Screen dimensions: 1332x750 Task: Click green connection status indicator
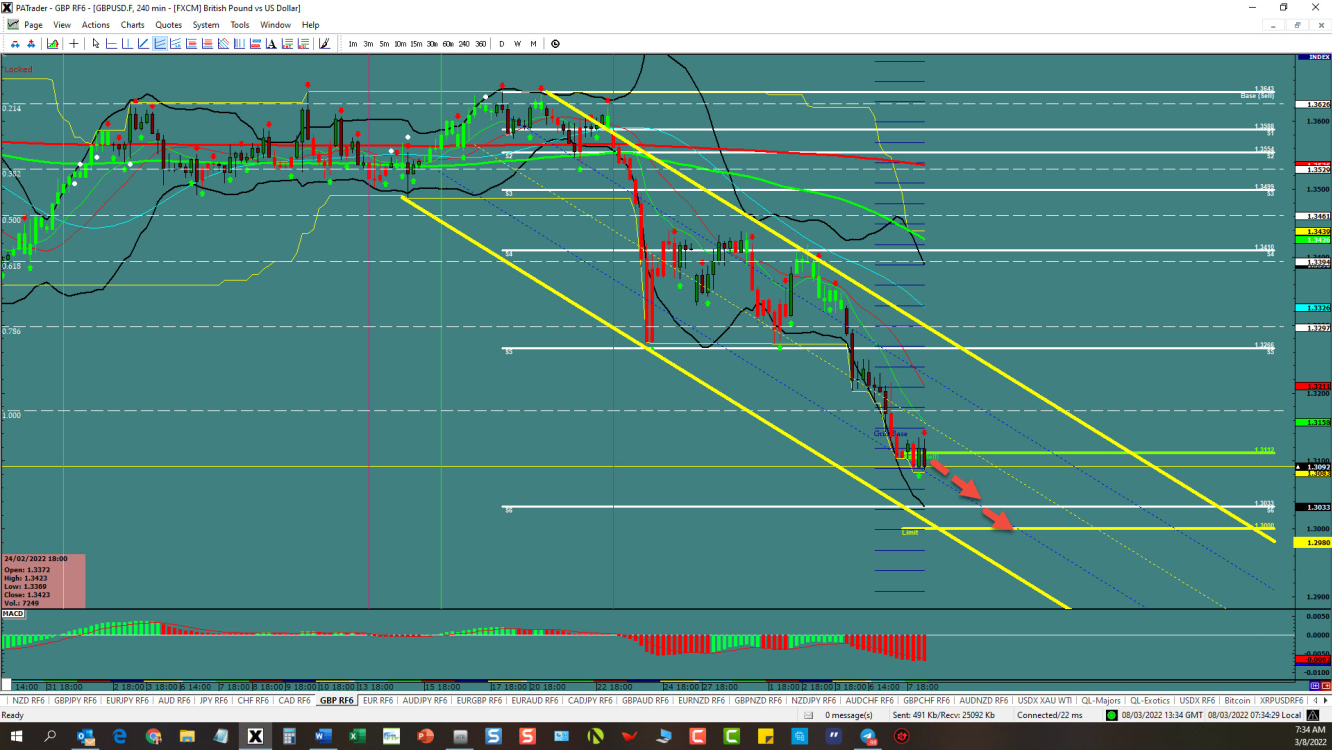1111,715
